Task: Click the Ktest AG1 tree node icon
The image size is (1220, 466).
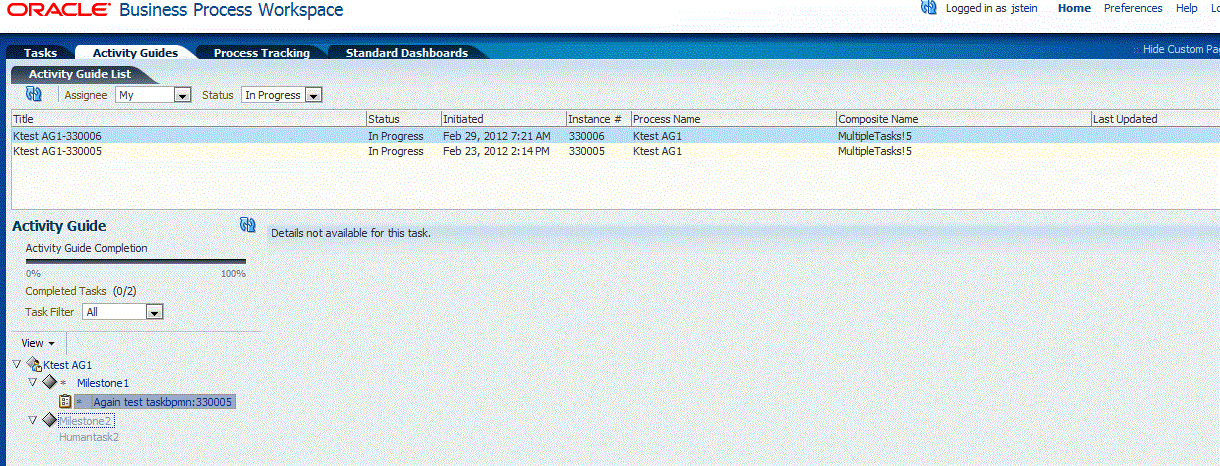Action: click(x=33, y=365)
